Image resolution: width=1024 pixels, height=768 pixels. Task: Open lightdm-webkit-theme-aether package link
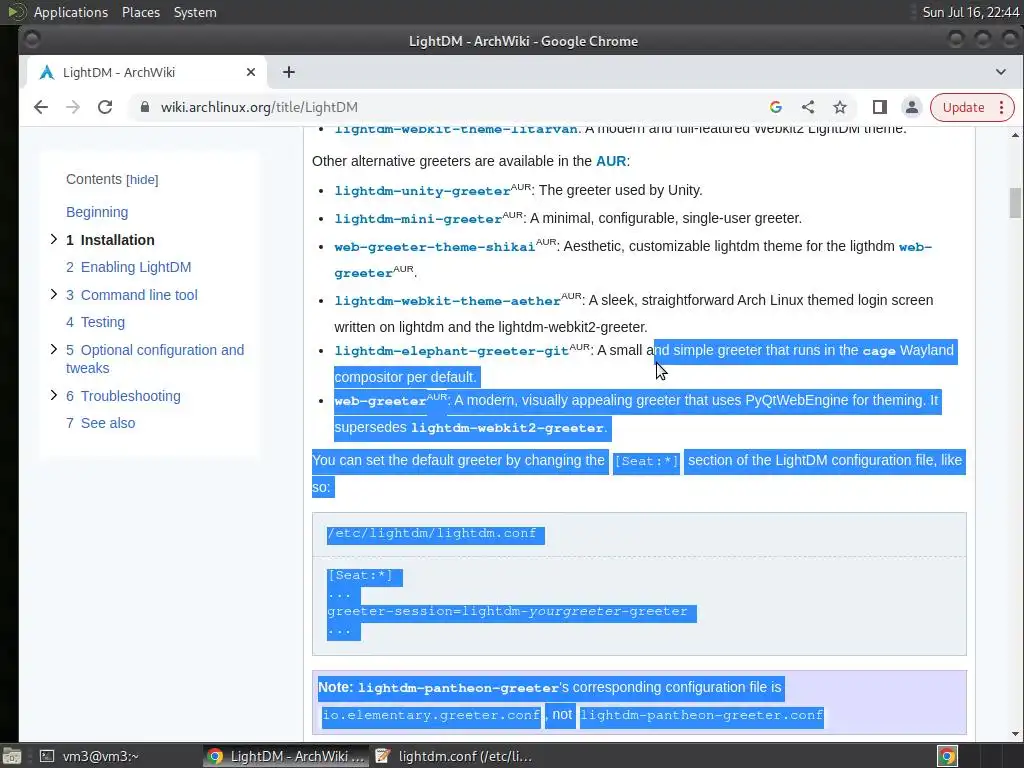click(x=447, y=301)
